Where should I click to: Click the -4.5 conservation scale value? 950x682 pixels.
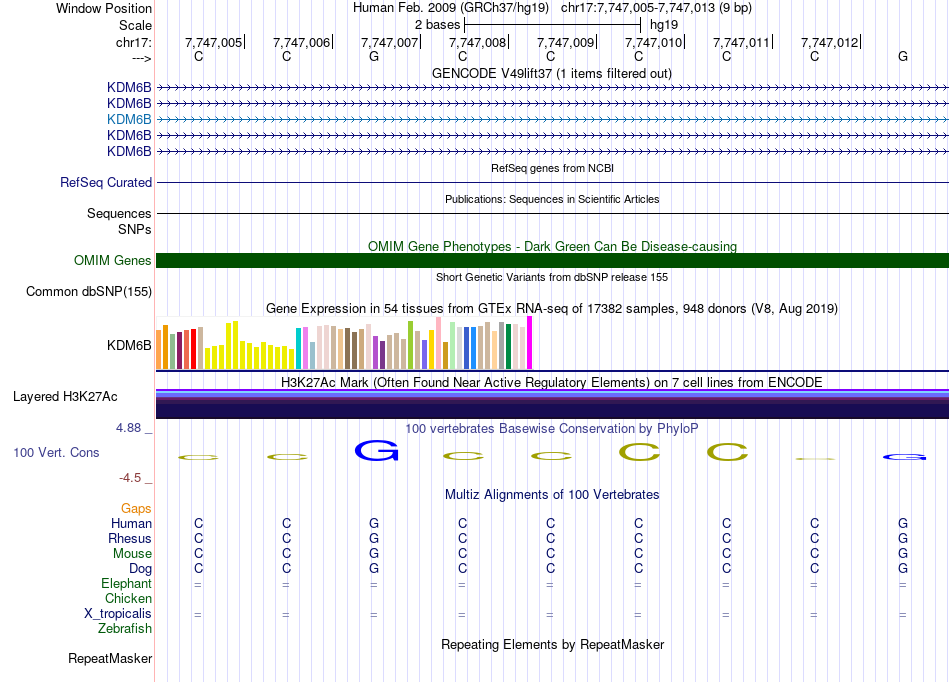130,478
